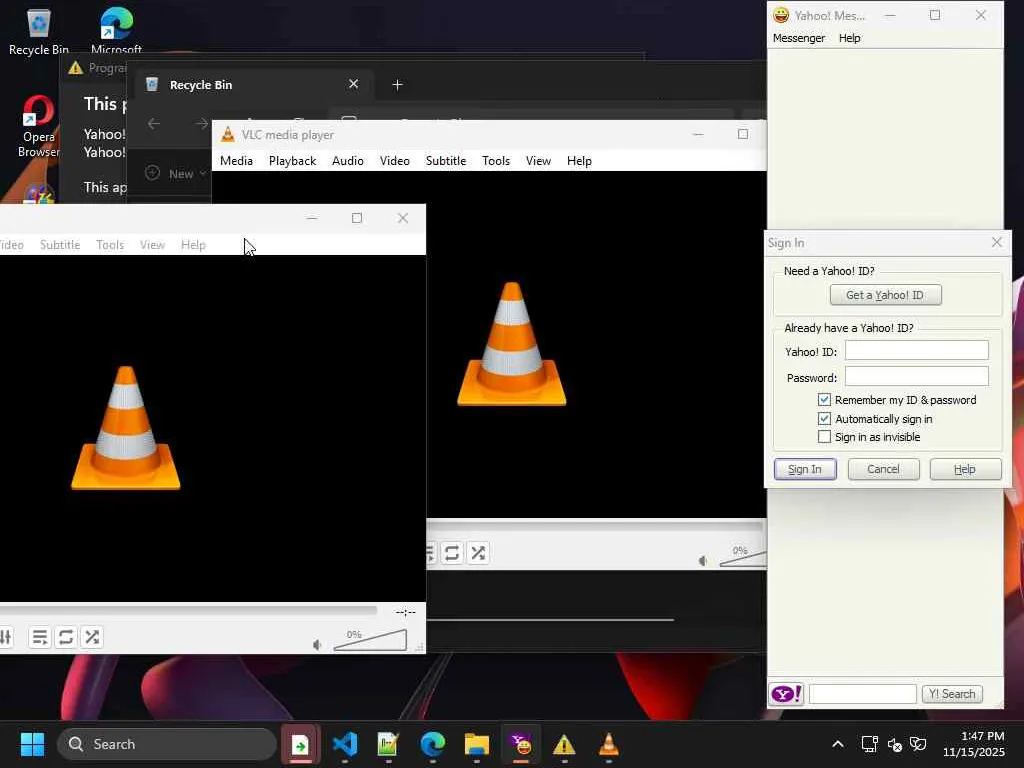Focus the Password input field
The width and height of the screenshot is (1024, 768).
pyautogui.click(x=916, y=376)
